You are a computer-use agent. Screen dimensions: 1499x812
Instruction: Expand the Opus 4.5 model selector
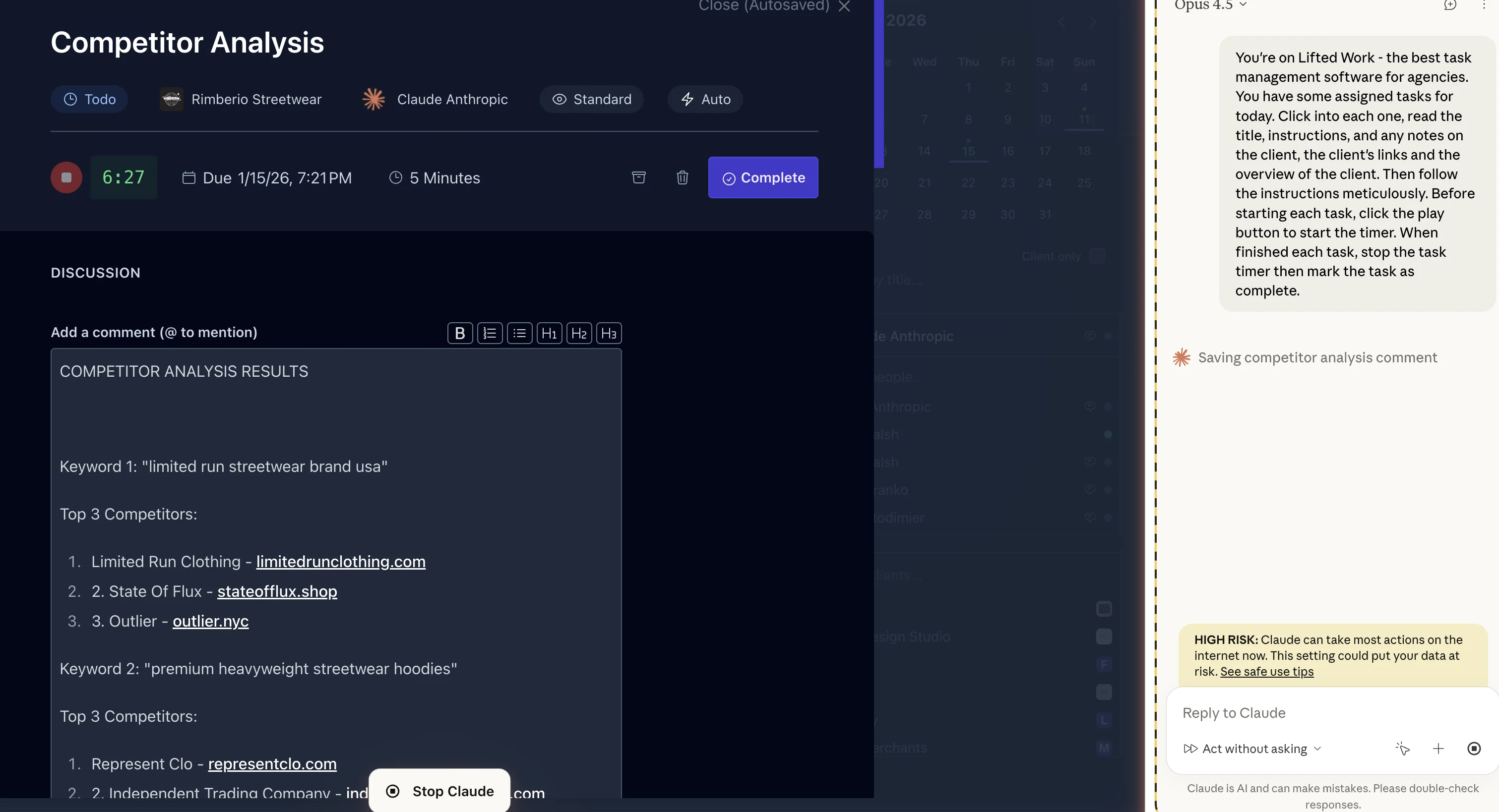pos(1210,5)
